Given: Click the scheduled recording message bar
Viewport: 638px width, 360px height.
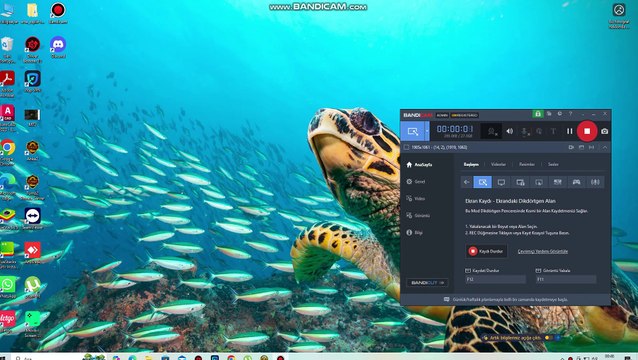Looking at the screenshot, I should [x=505, y=299].
